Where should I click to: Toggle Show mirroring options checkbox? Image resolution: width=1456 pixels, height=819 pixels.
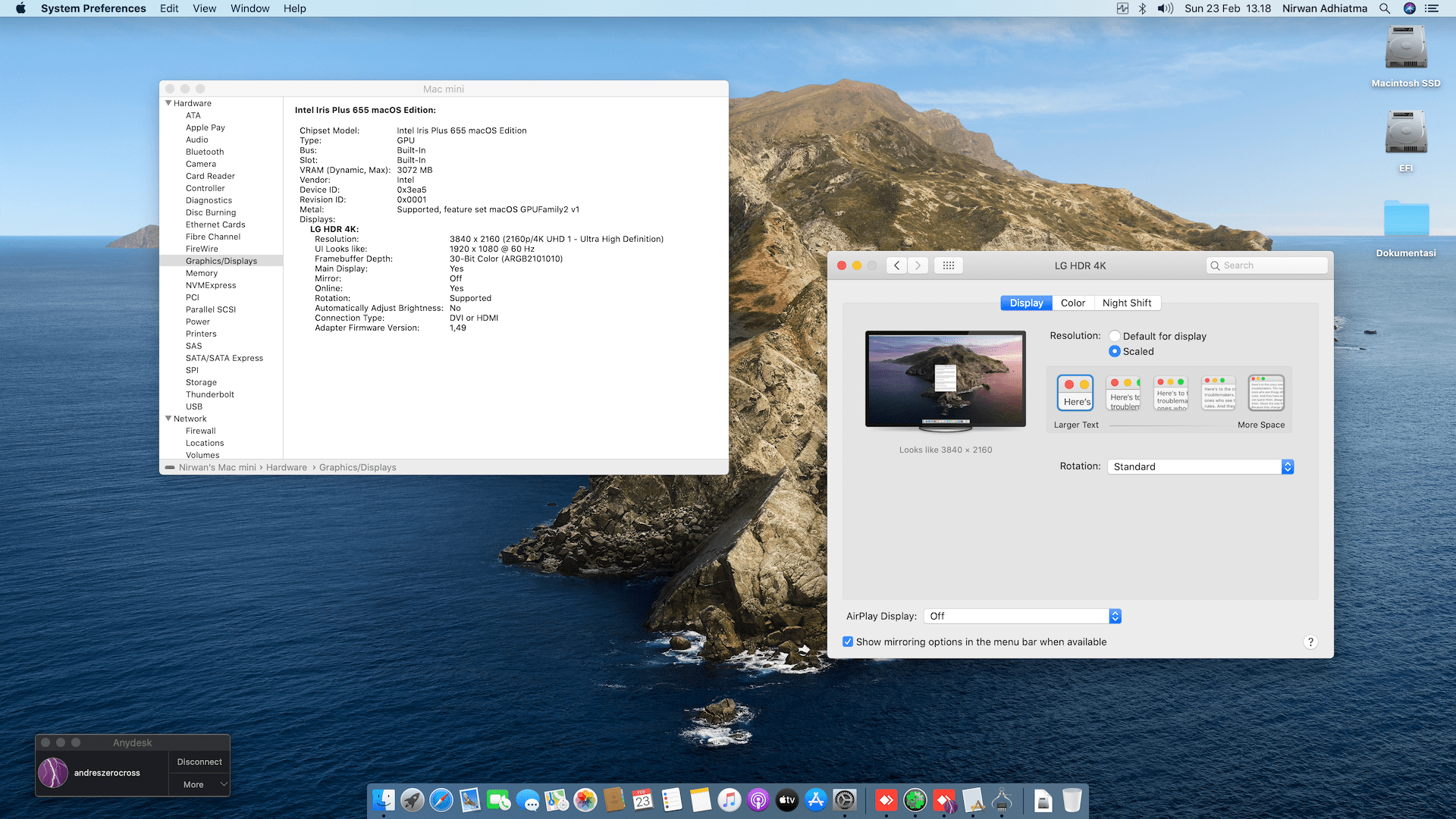(848, 642)
